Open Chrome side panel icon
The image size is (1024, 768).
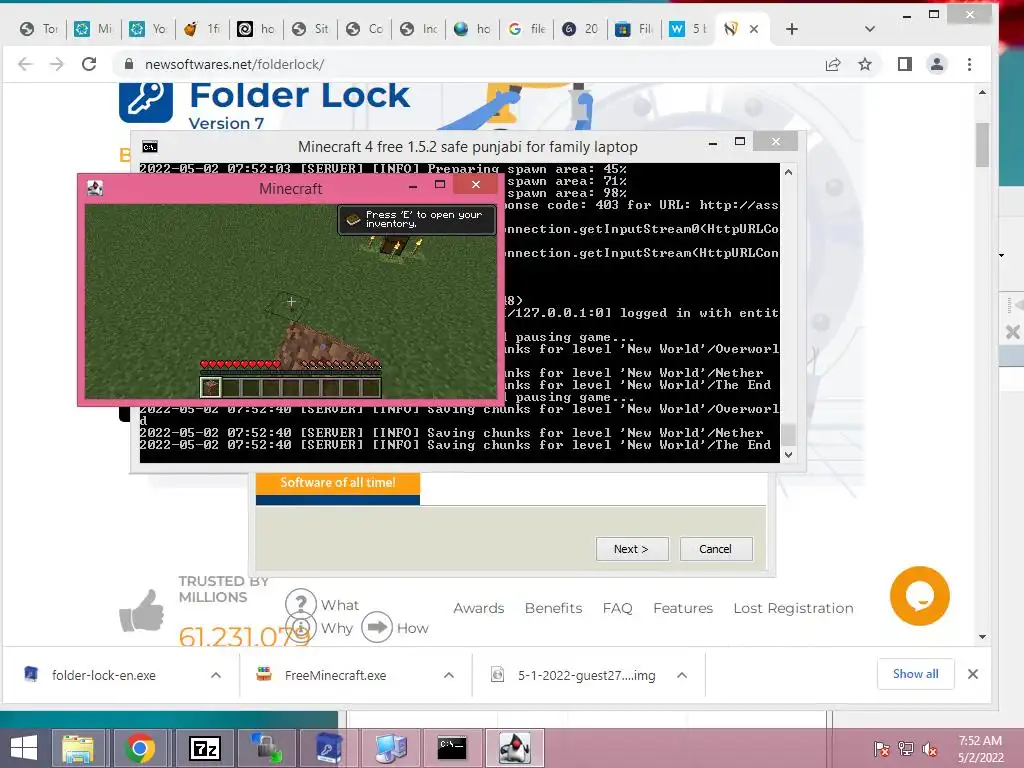point(904,64)
